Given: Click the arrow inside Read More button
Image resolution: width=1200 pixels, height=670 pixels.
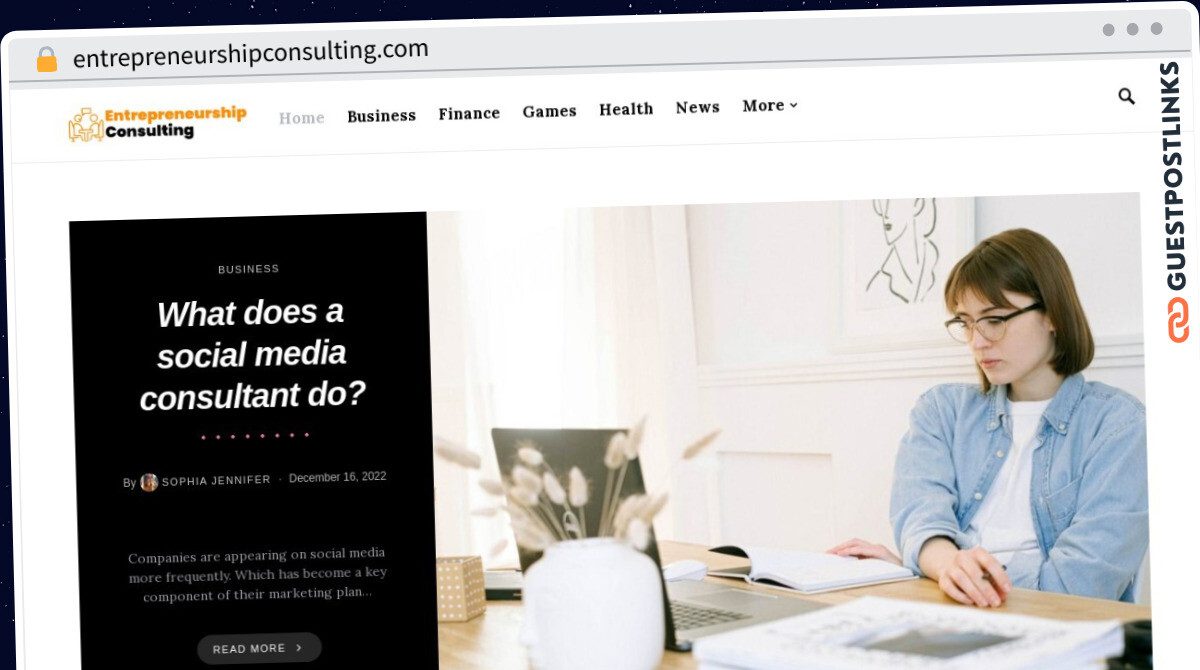Looking at the screenshot, I should (298, 648).
